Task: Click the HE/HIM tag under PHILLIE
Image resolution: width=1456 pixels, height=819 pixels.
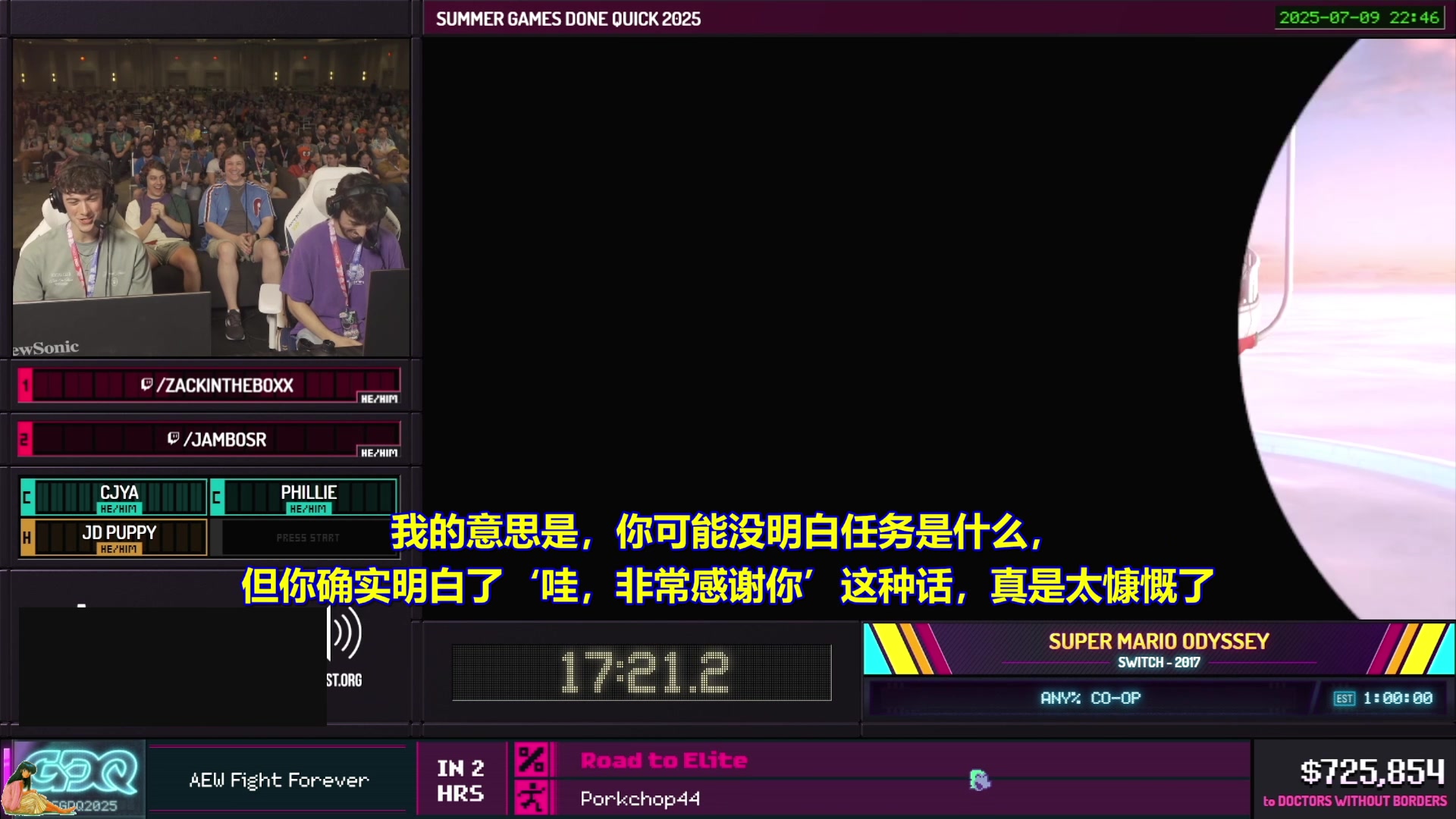Action: pos(309,509)
